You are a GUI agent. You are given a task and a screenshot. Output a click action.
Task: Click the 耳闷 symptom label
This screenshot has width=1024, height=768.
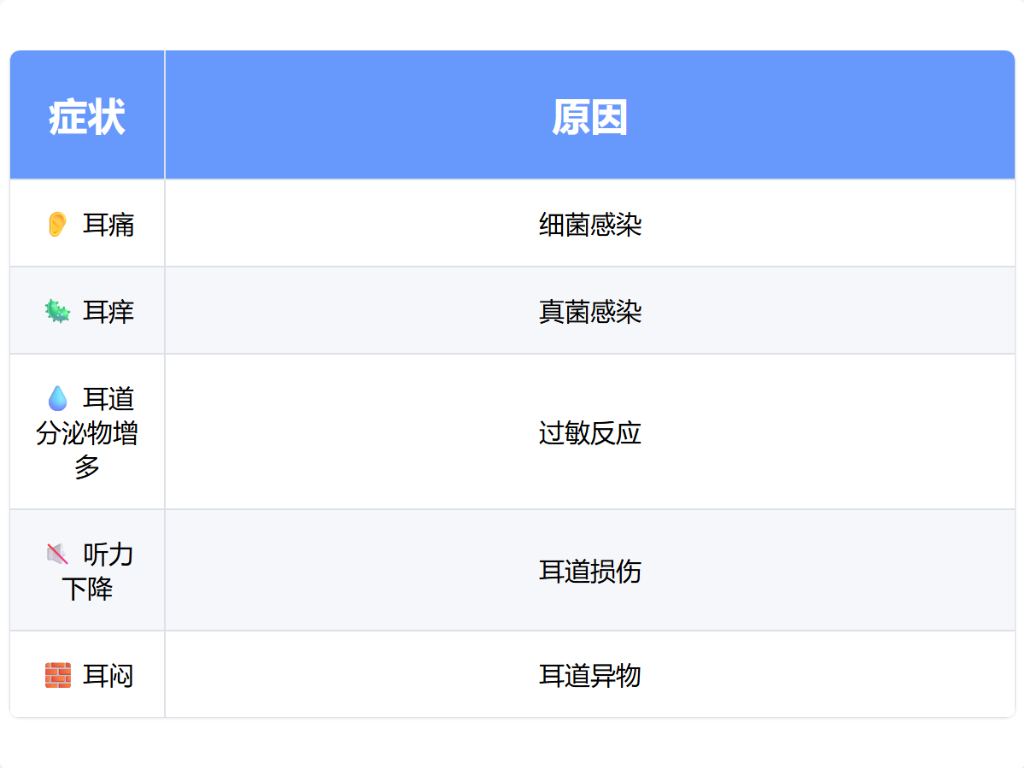tap(108, 676)
